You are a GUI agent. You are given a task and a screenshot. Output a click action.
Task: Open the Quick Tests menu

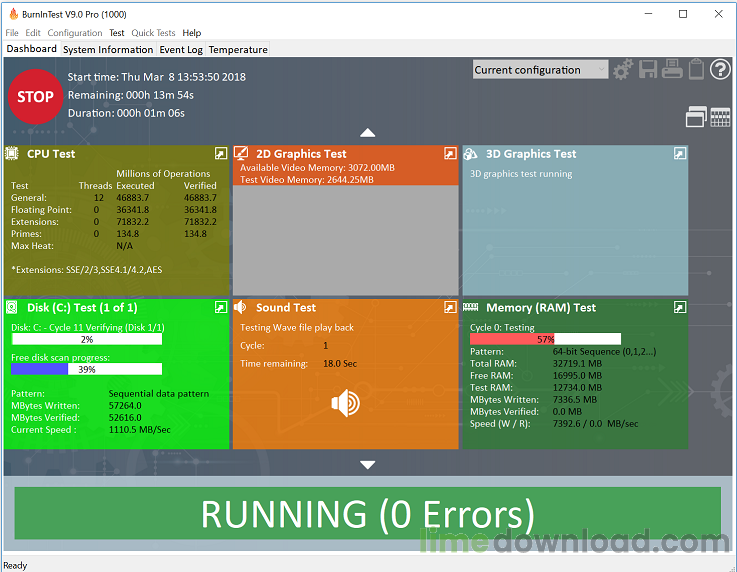(x=153, y=33)
